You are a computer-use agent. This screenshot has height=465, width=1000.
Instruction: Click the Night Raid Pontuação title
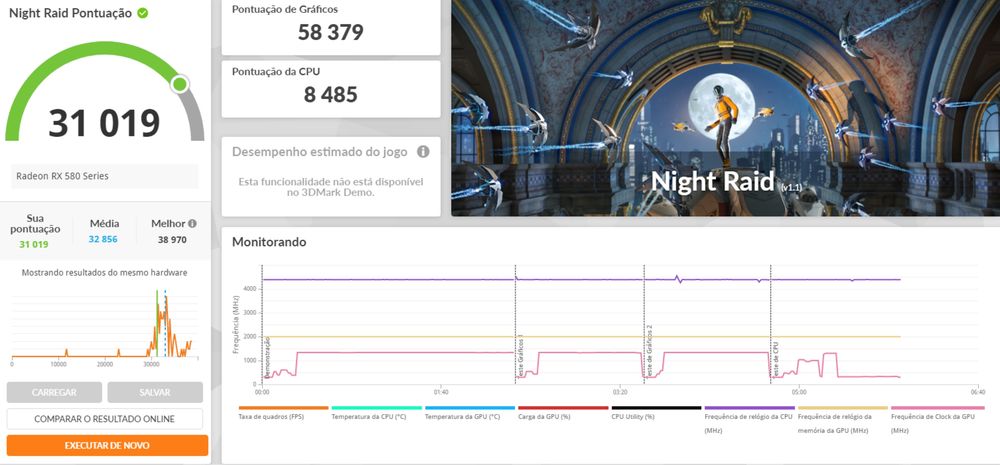click(x=71, y=13)
